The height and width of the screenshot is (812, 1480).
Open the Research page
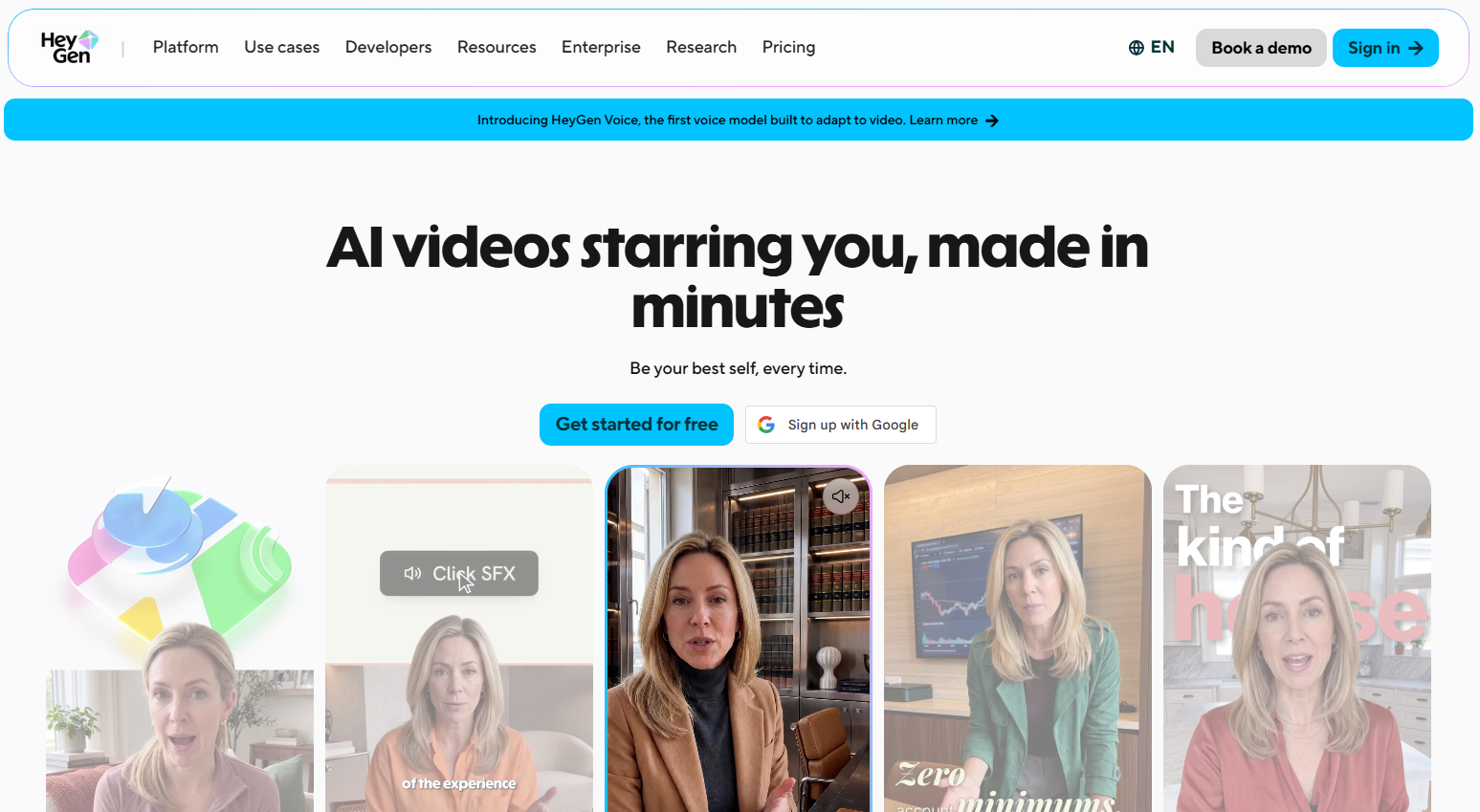pyautogui.click(x=701, y=47)
